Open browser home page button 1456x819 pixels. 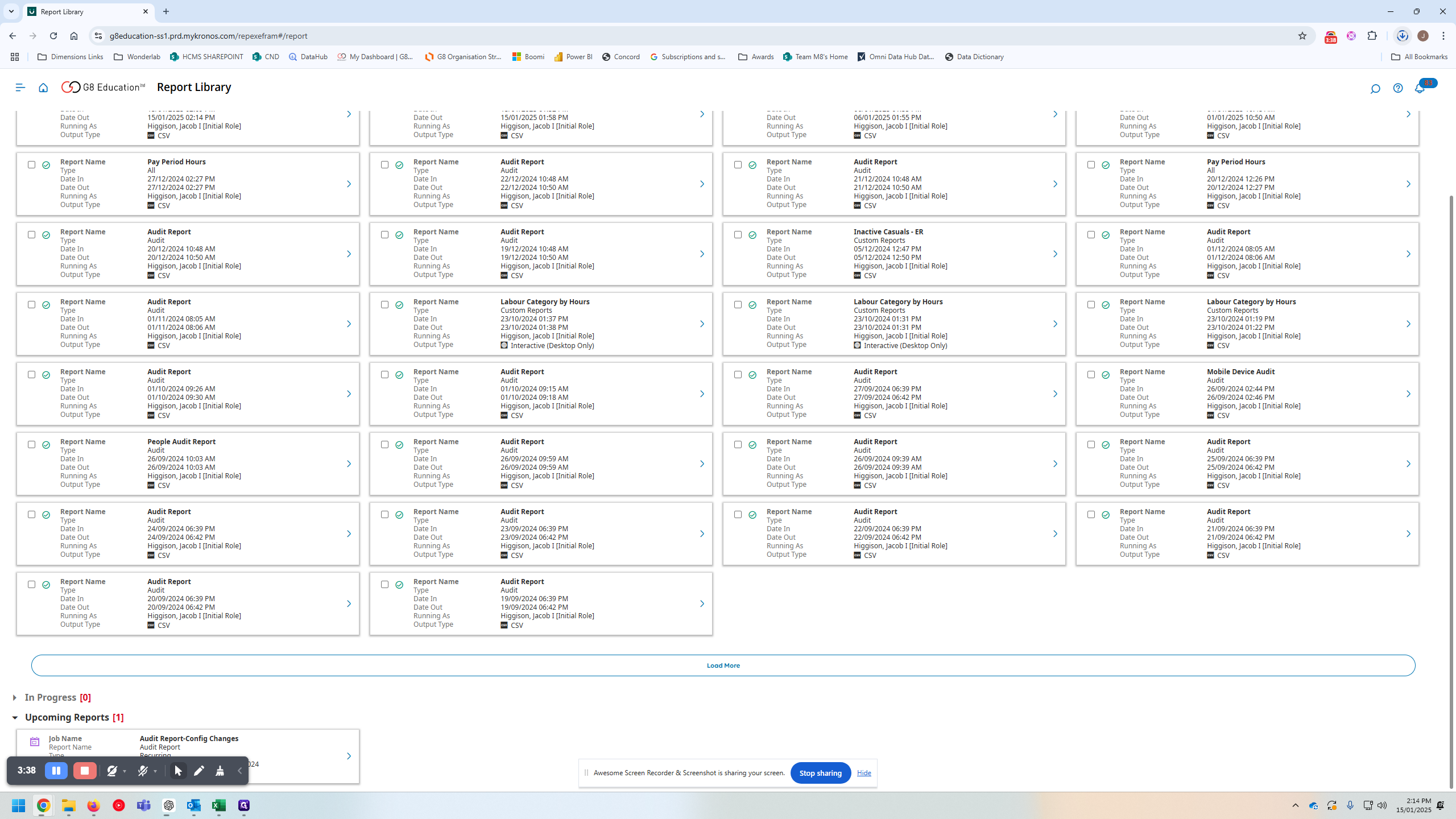point(74,36)
